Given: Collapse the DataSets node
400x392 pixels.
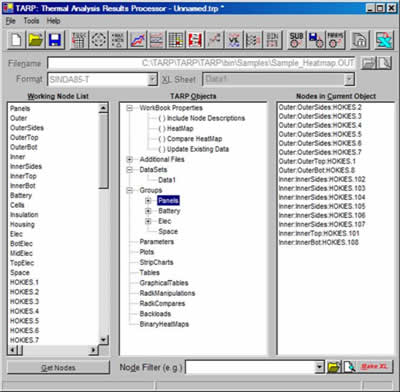Looking at the screenshot, I should click(x=130, y=170).
